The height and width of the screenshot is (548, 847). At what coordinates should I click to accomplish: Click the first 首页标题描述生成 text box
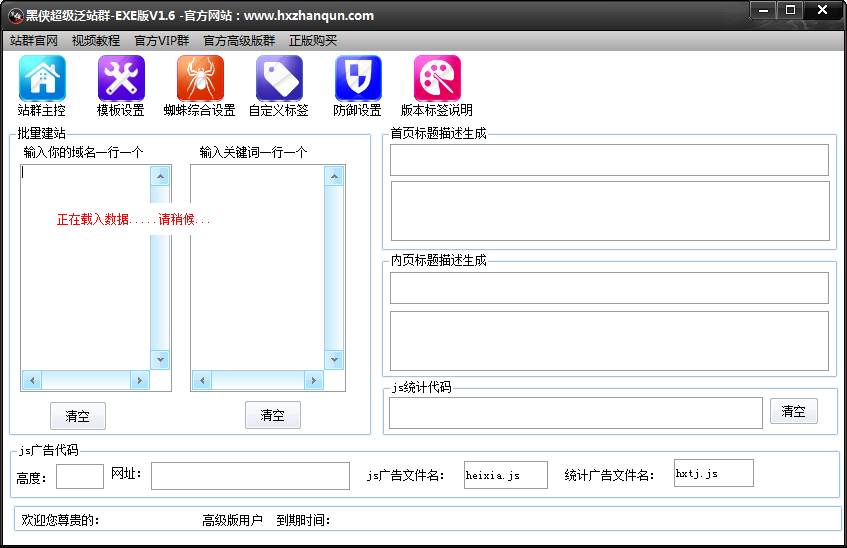click(x=609, y=160)
